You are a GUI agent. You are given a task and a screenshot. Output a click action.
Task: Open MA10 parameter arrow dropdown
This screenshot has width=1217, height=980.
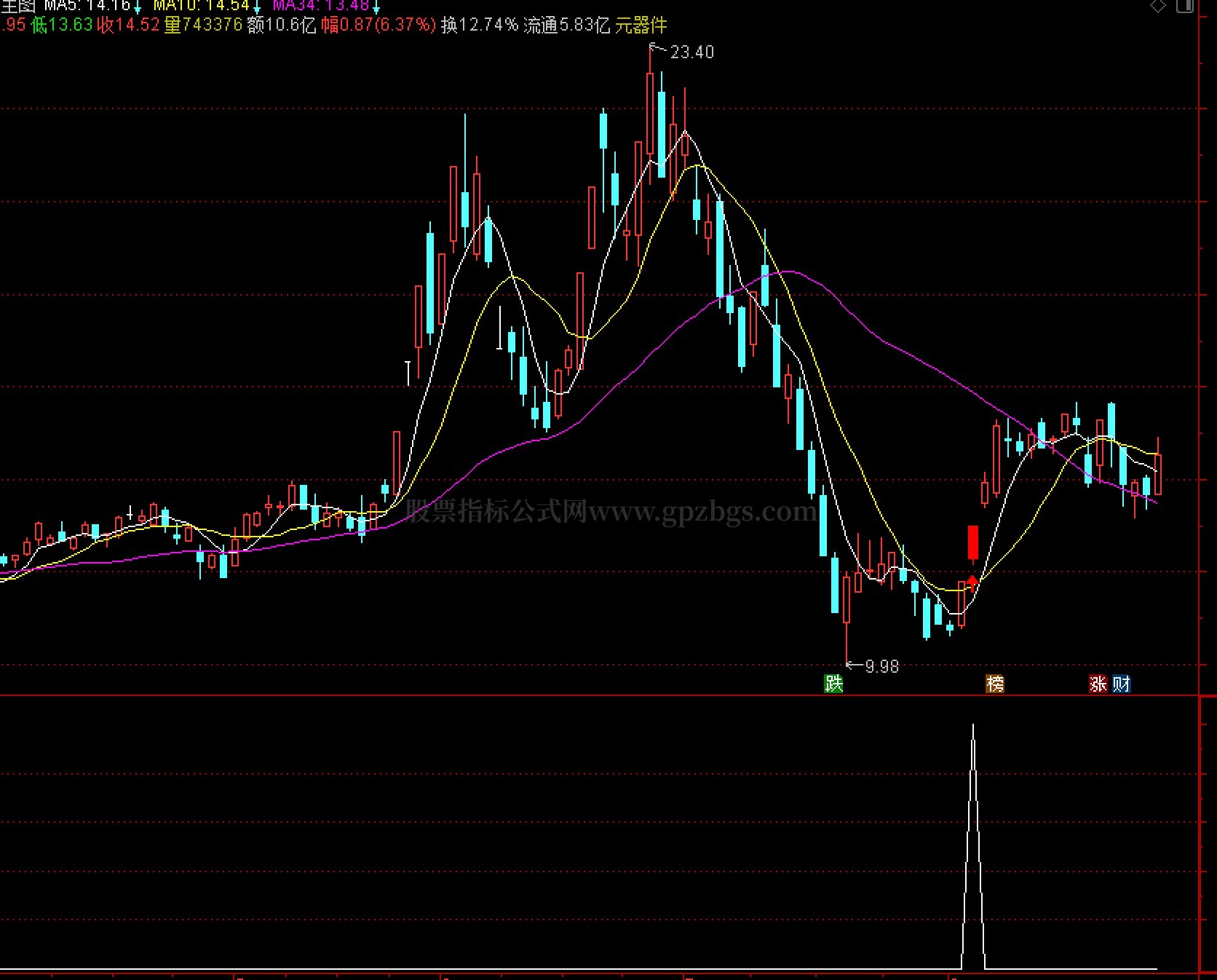pyautogui.click(x=257, y=7)
